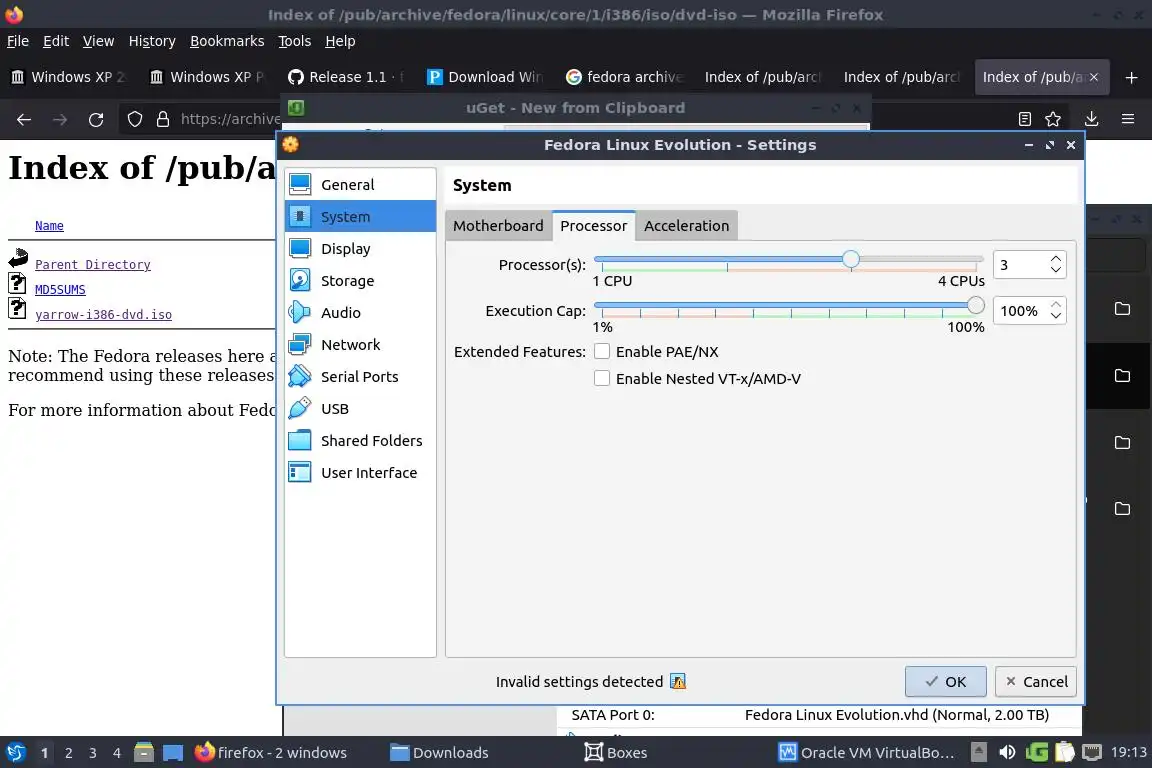The image size is (1152, 768).
Task: Open the taskbar file manager icon
Action: (x=144, y=753)
